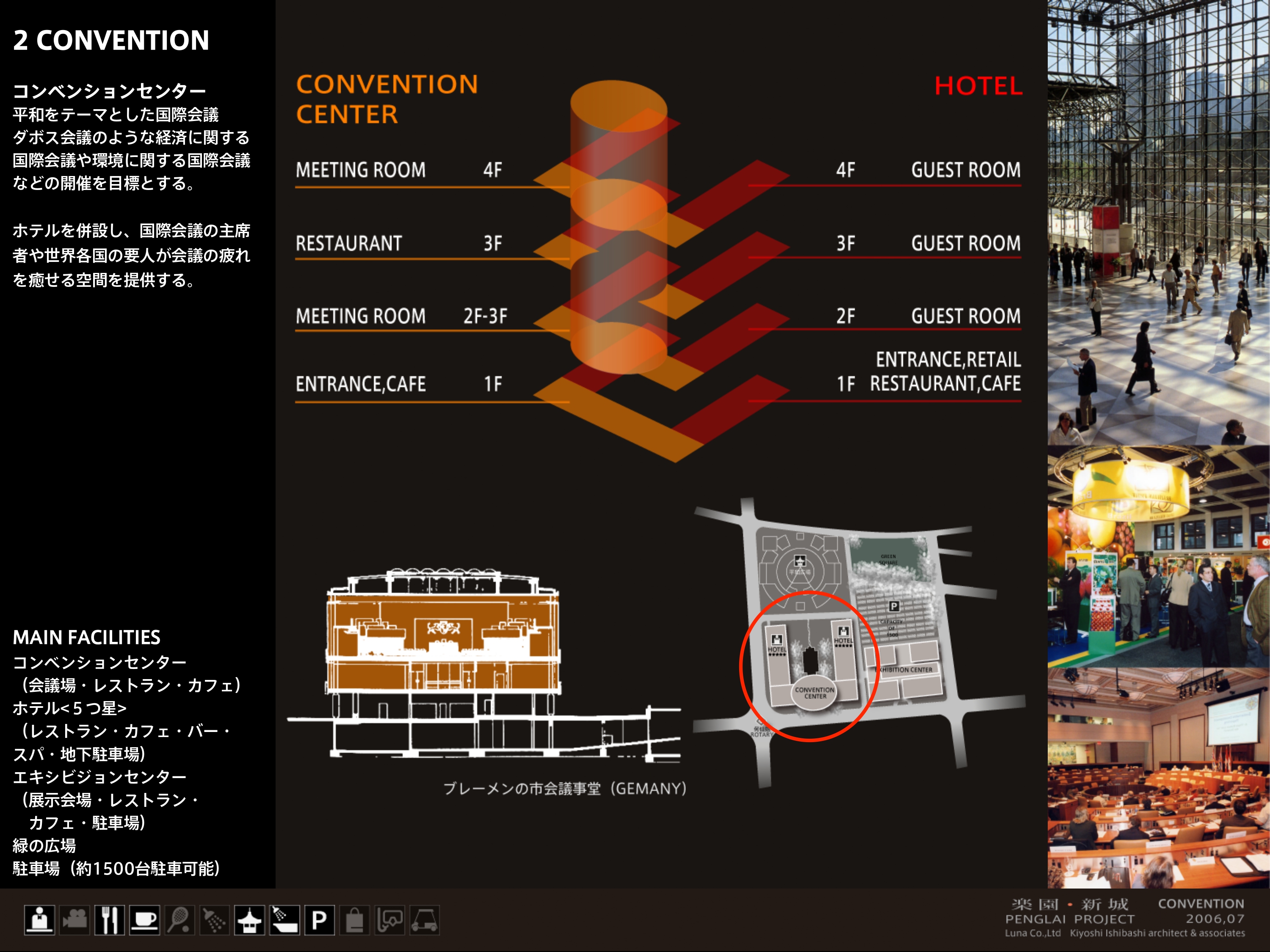
Task: Click GREEN SQUARE label on site map
Action: (888, 559)
